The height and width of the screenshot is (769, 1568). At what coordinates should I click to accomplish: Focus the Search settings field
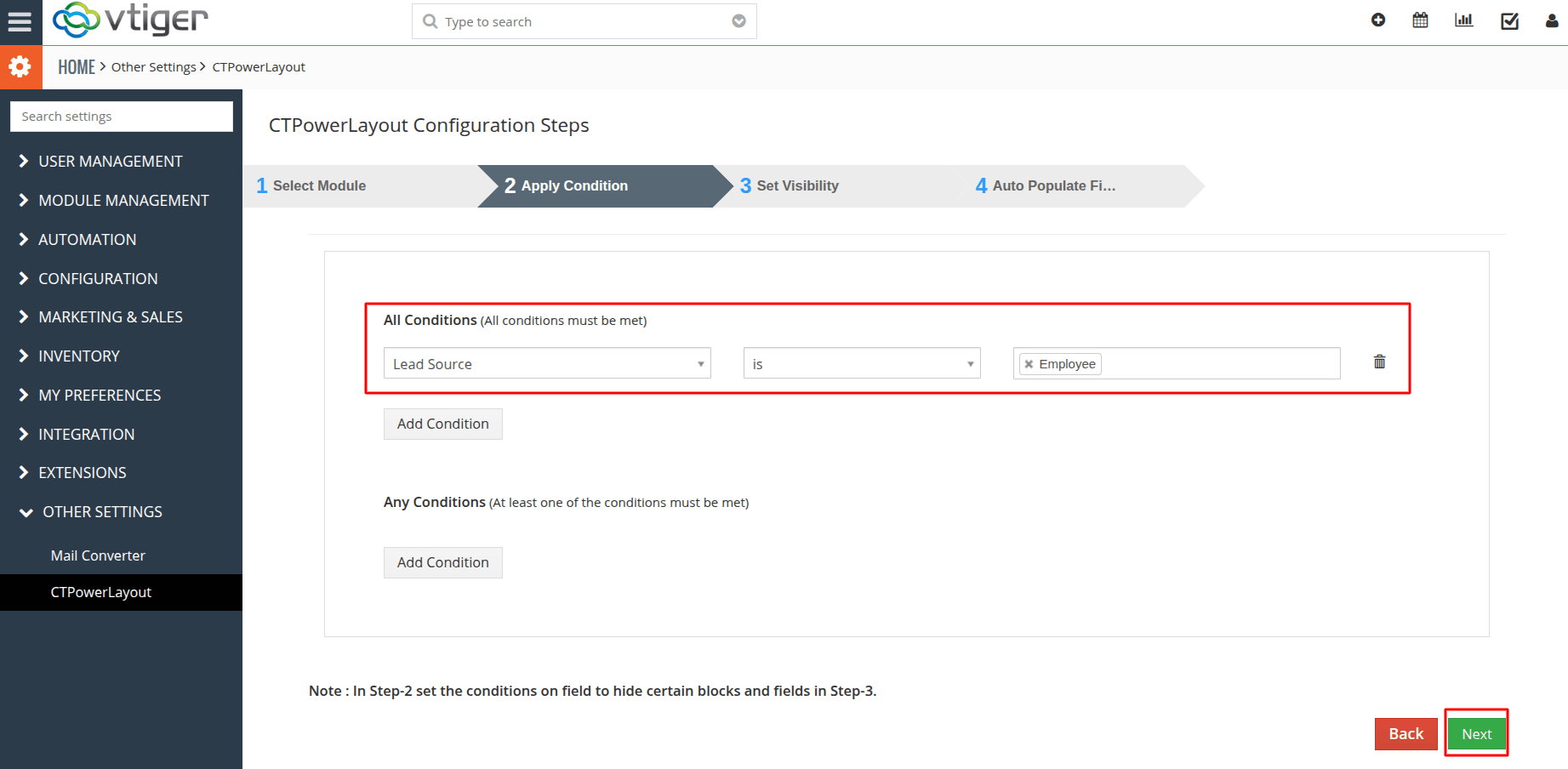click(122, 117)
